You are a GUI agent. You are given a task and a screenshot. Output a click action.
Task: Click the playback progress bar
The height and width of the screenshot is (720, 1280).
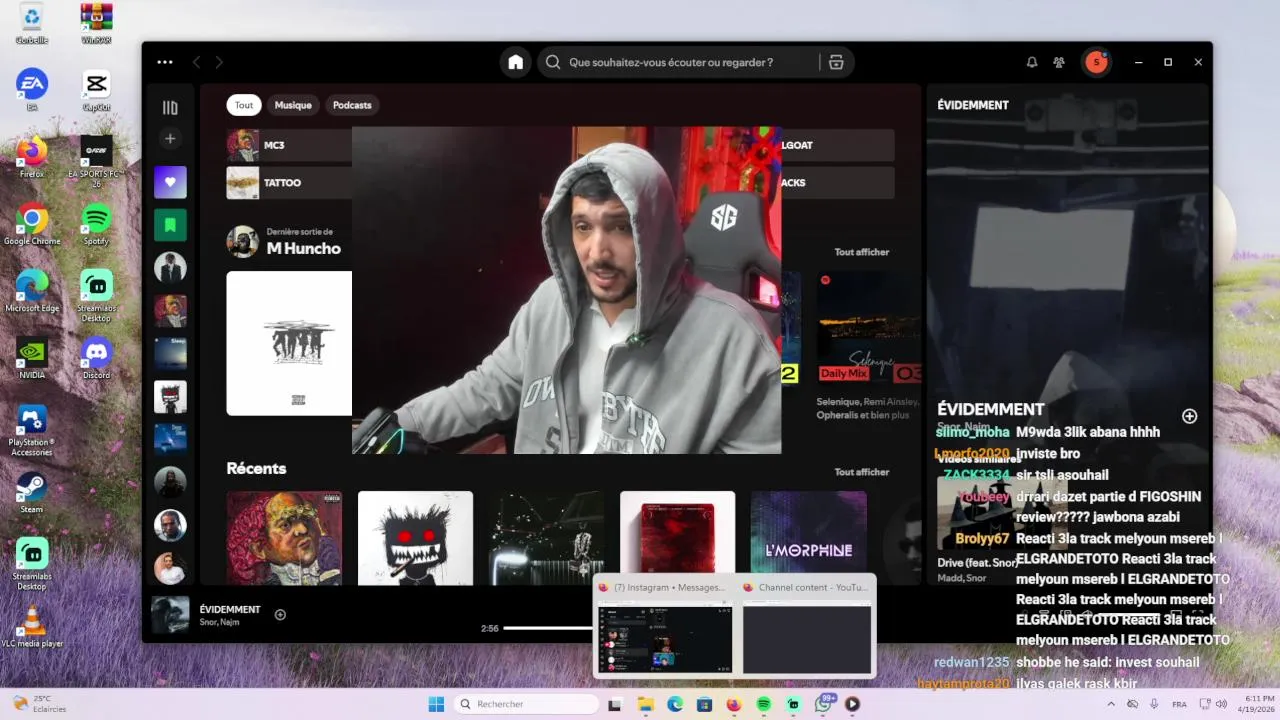point(548,628)
